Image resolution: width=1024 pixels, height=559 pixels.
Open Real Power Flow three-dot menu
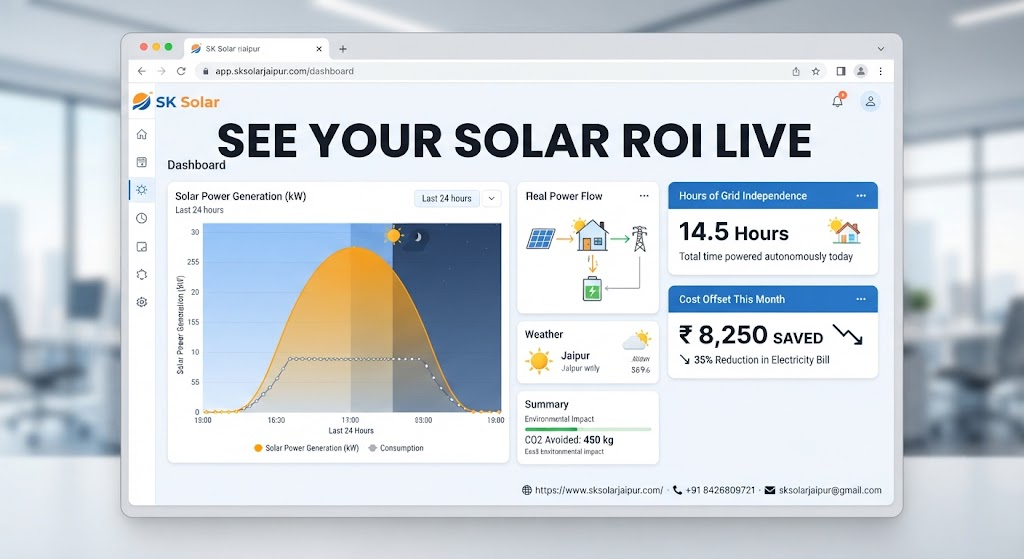(x=644, y=196)
